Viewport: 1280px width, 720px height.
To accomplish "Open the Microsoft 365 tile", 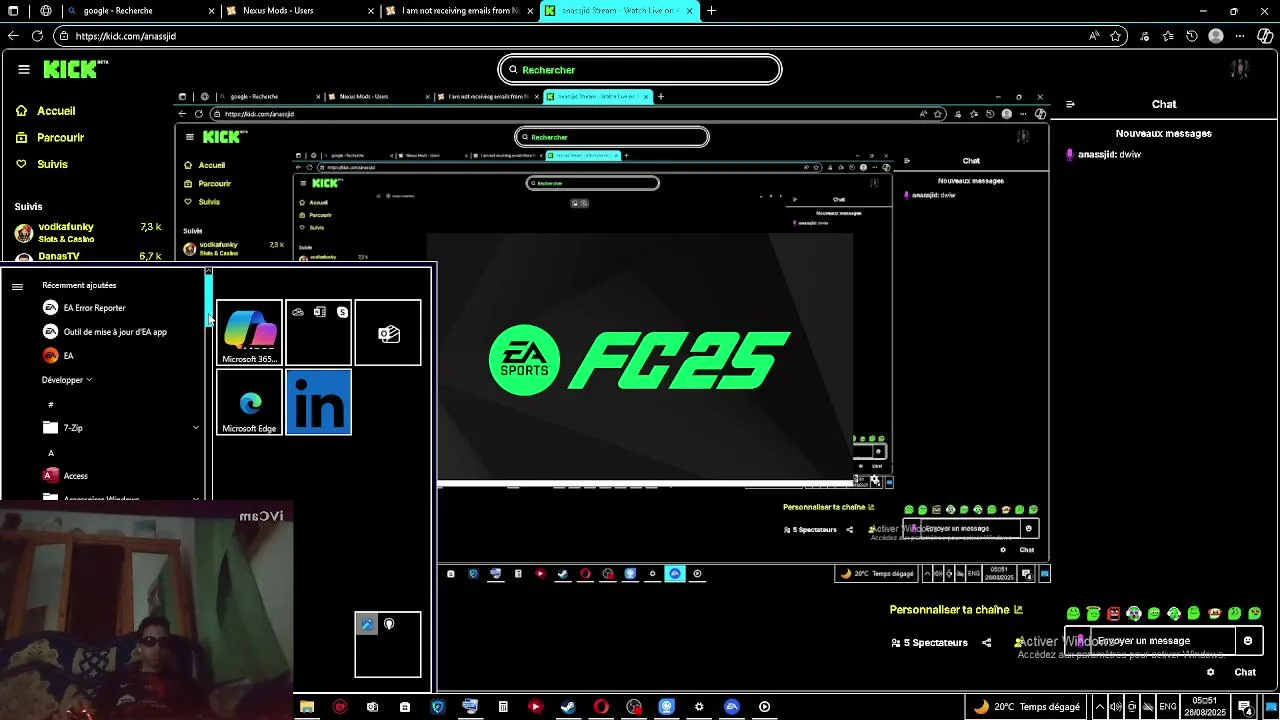I will (x=249, y=333).
